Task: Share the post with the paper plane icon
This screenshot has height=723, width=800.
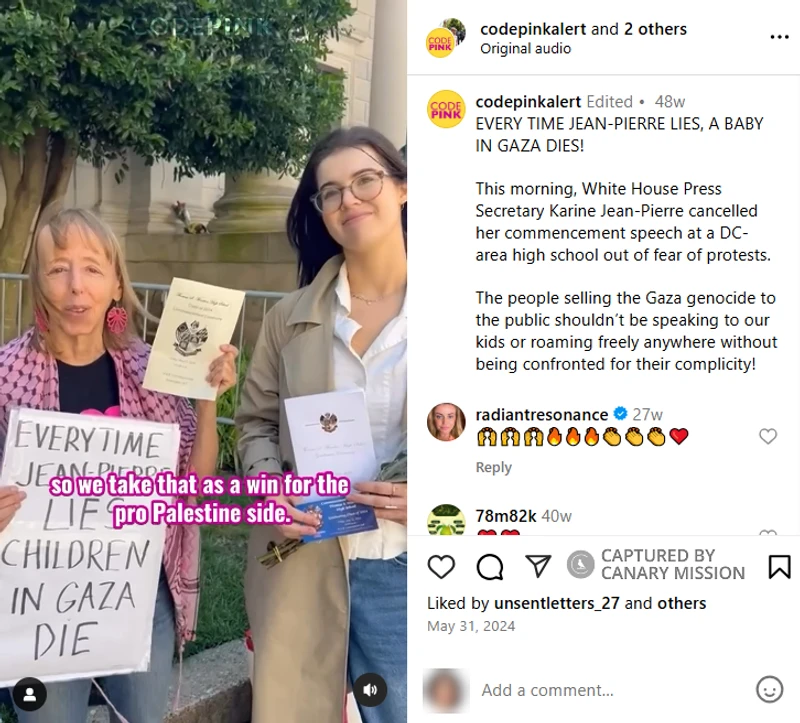Action: [x=538, y=566]
